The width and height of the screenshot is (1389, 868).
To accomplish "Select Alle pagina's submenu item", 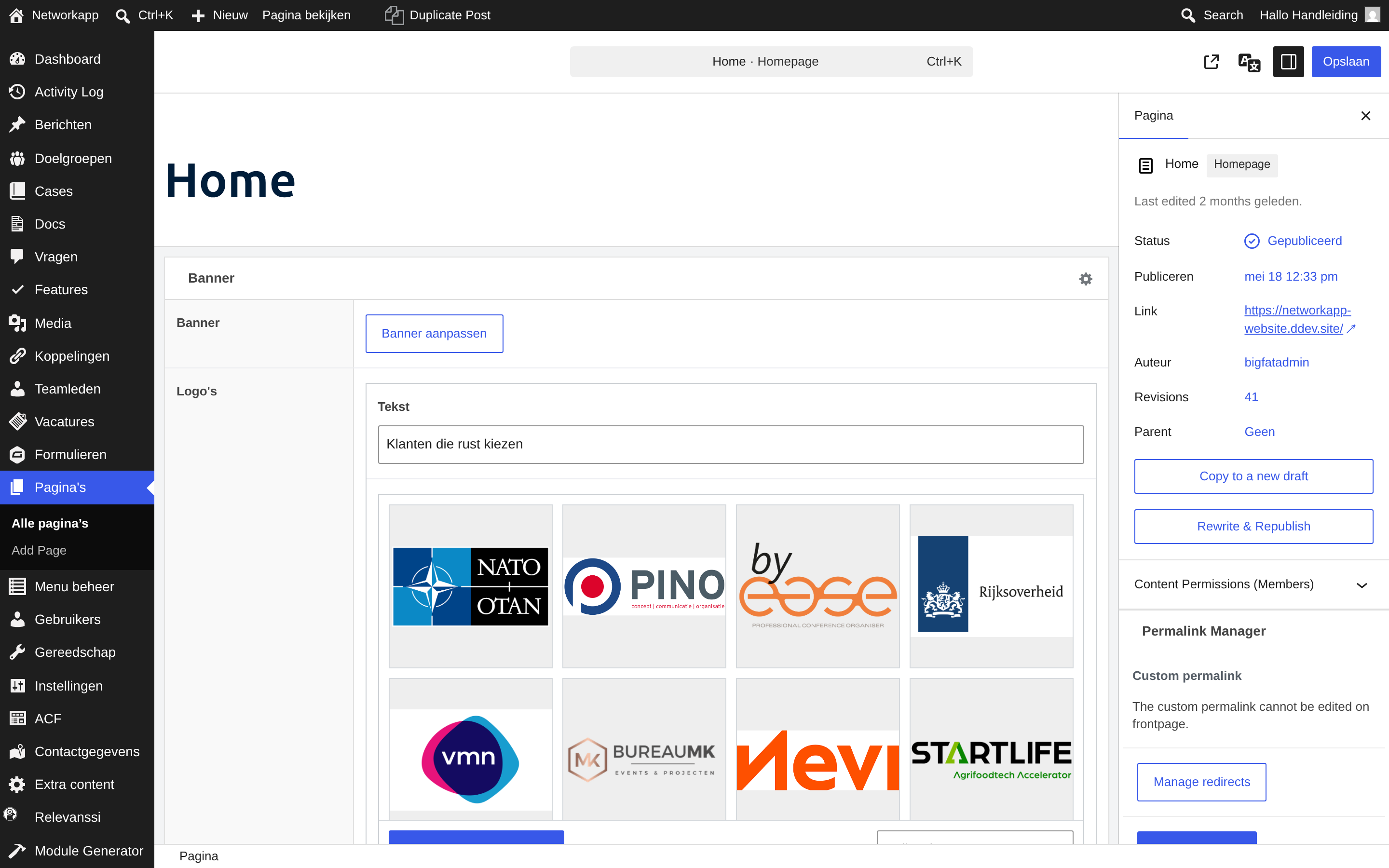I will click(x=50, y=523).
